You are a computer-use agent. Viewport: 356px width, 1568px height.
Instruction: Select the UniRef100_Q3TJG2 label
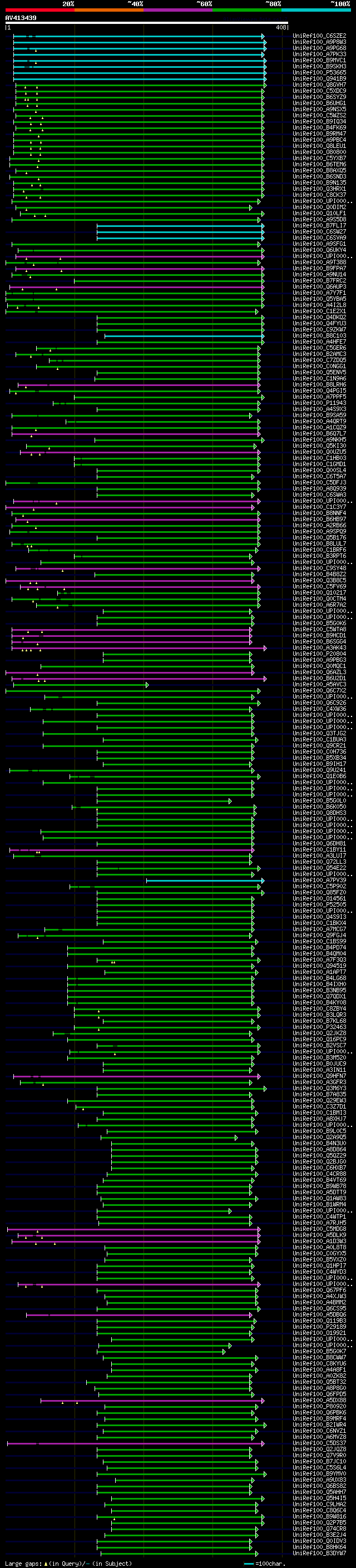coord(319,734)
